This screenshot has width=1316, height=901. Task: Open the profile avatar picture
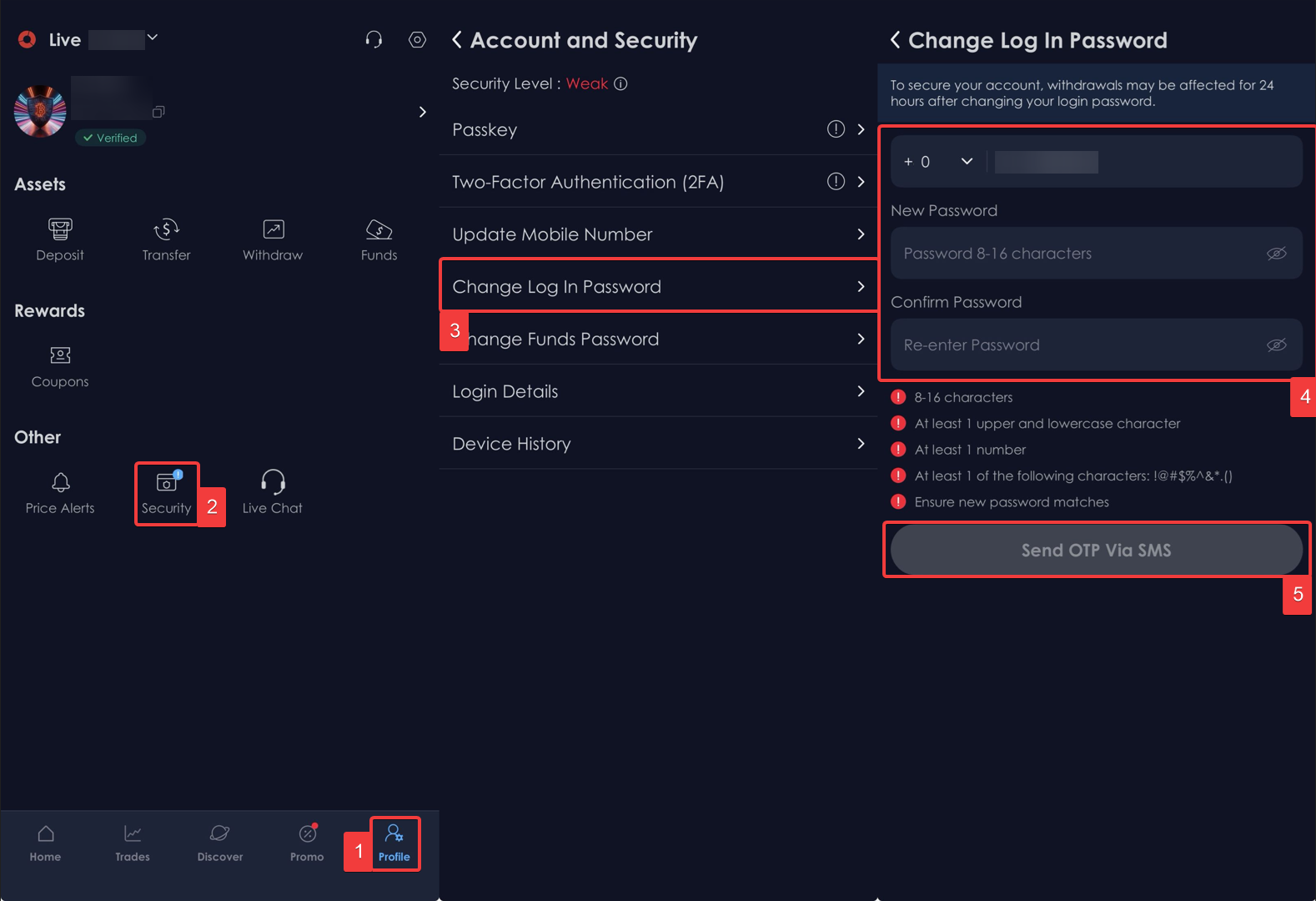40,111
